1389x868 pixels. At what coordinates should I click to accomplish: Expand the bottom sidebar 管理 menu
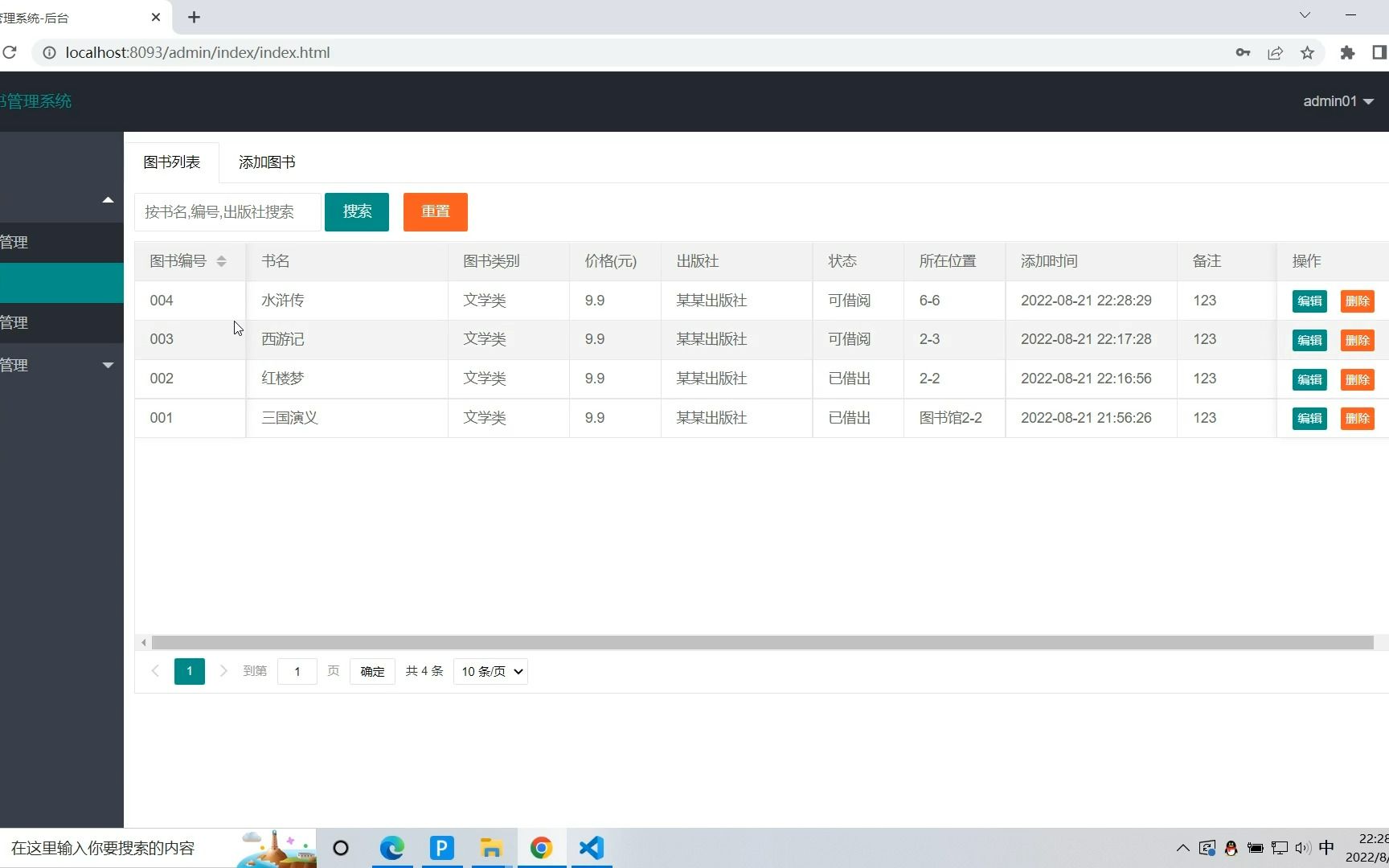[x=62, y=365]
